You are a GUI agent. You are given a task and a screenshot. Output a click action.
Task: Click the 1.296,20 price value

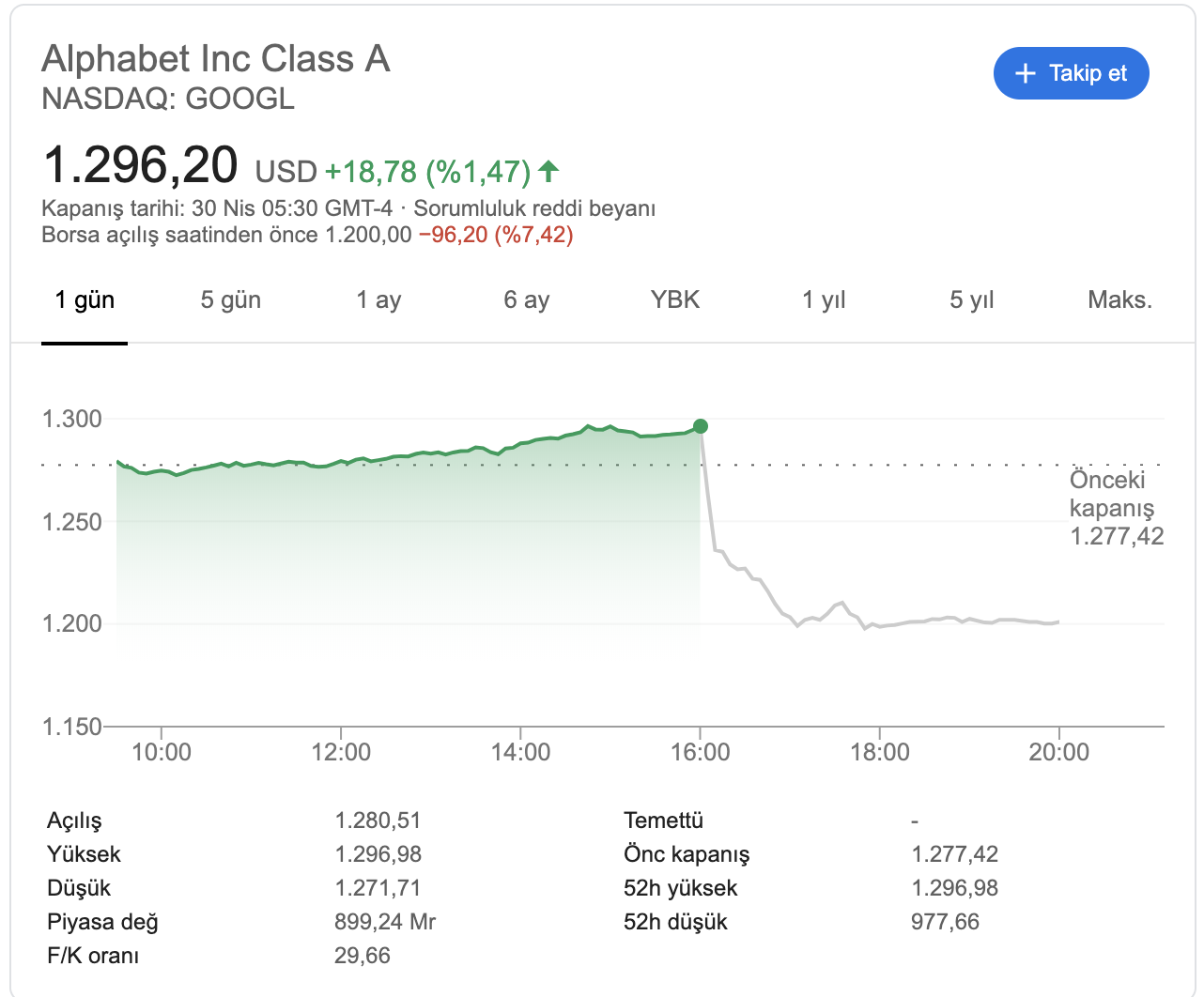141,165
